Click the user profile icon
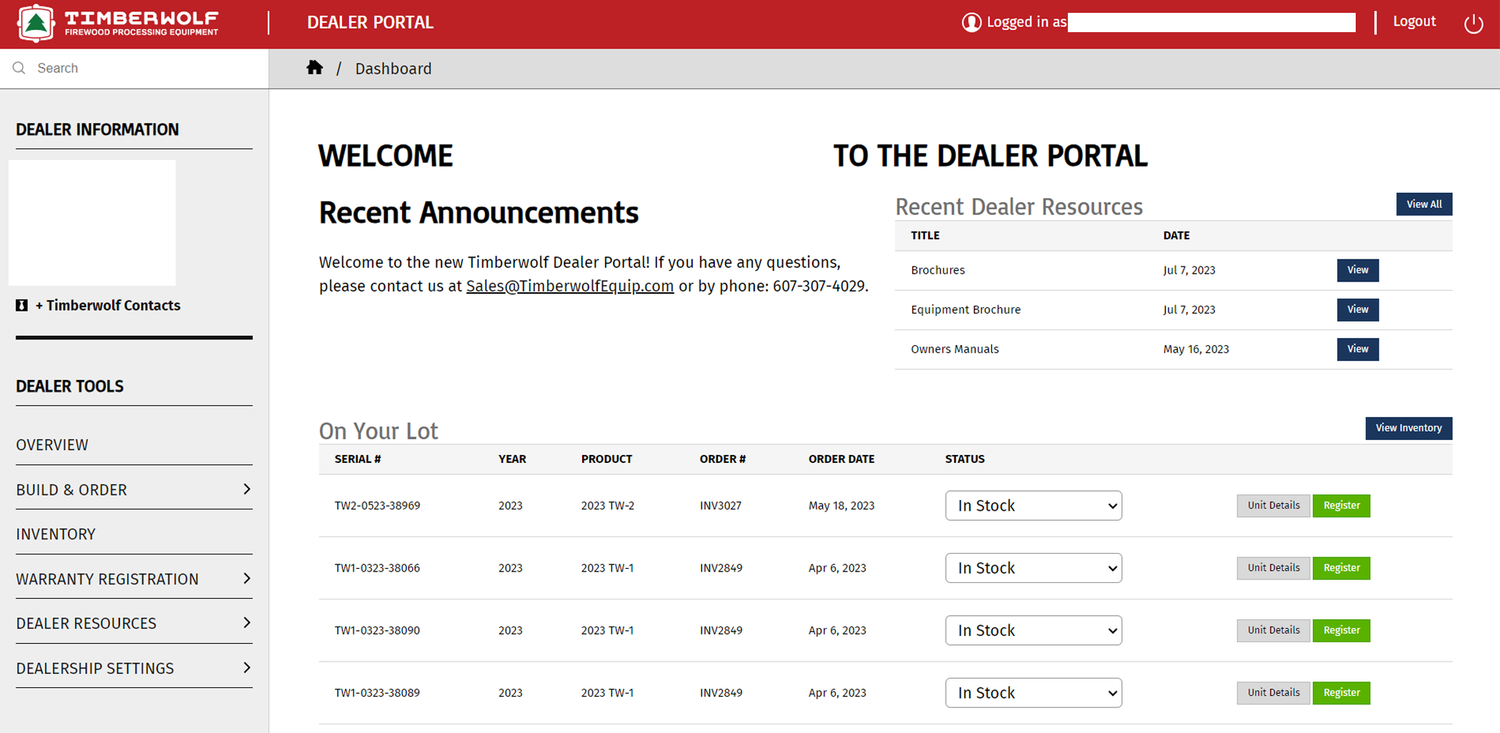 tap(971, 22)
